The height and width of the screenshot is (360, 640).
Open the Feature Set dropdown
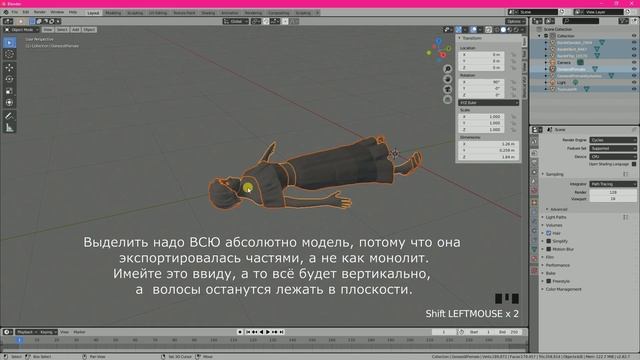(613, 148)
